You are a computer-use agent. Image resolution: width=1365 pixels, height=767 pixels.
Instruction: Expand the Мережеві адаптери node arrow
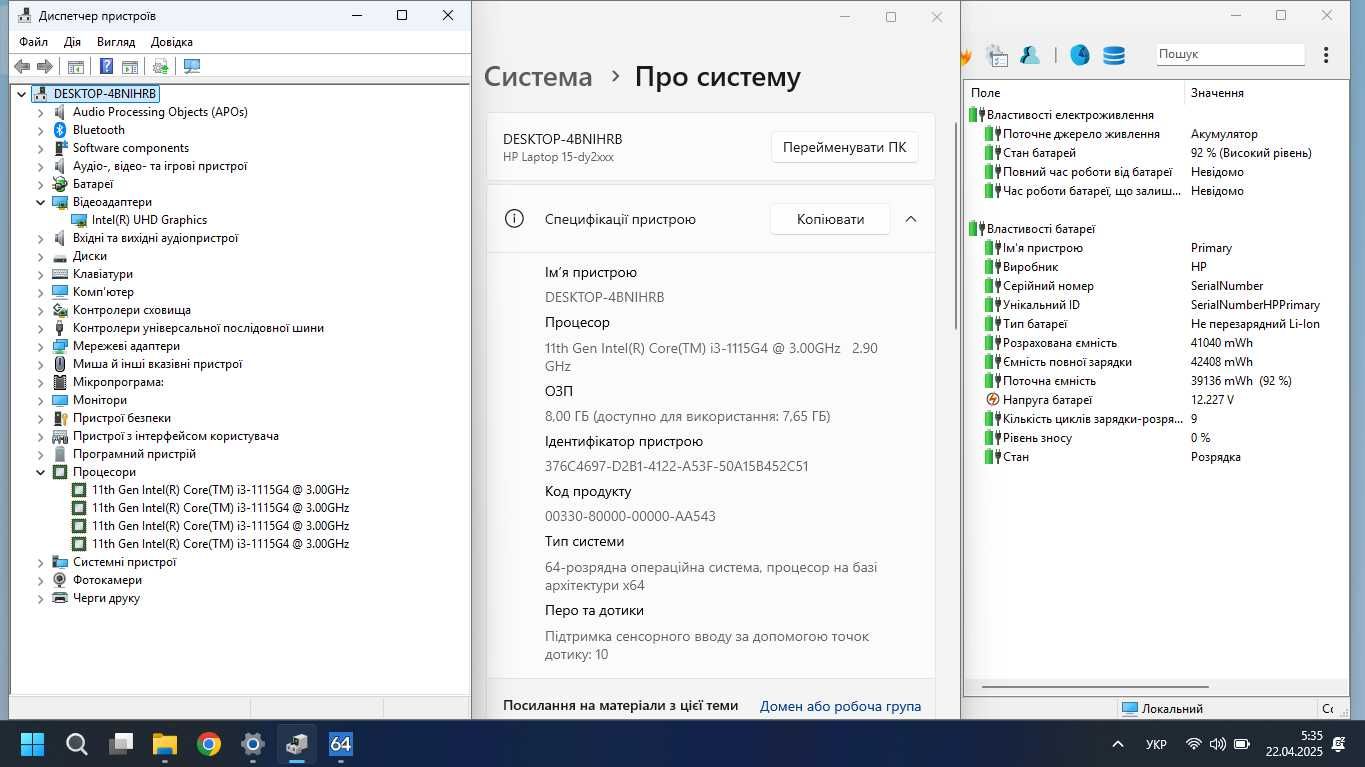coord(41,346)
